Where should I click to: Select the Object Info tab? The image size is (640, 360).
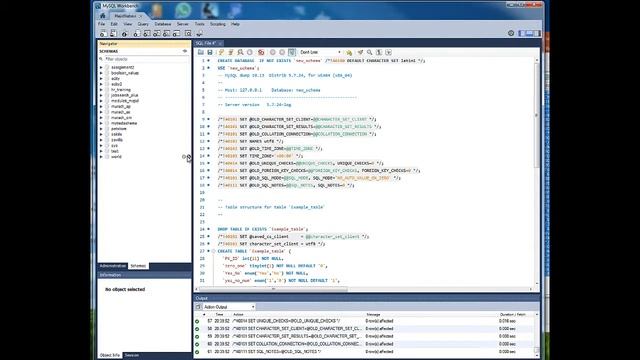point(110,355)
